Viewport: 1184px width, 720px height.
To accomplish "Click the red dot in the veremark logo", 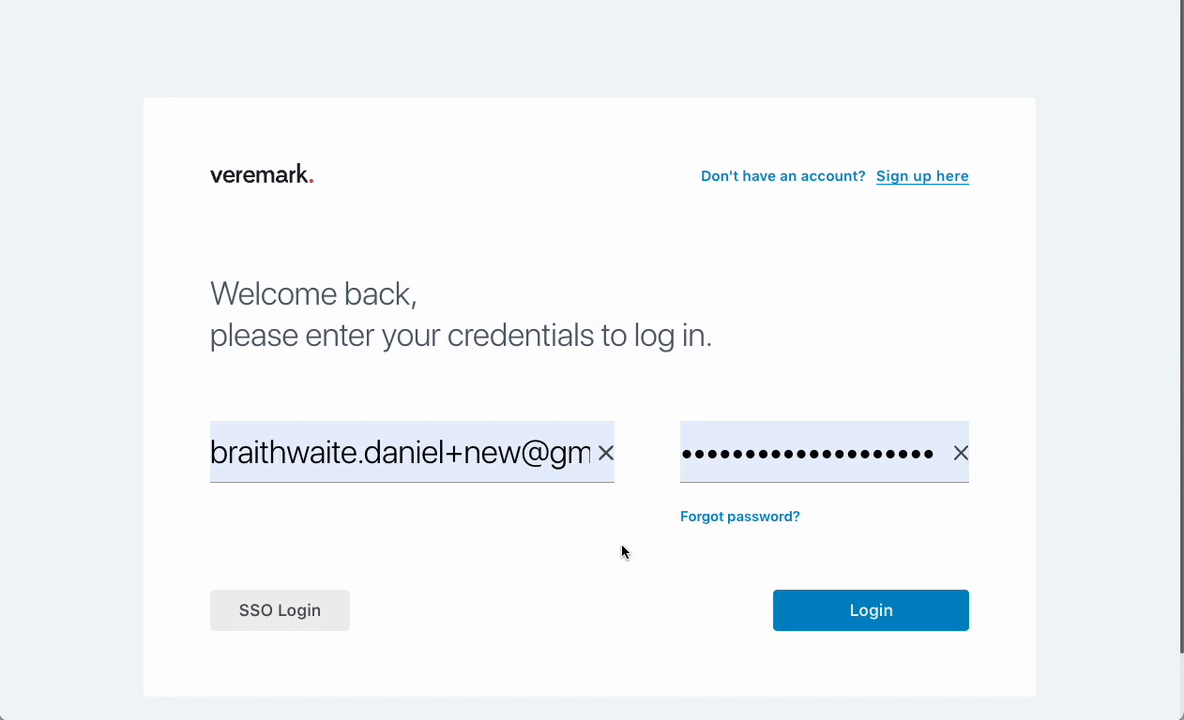I will pos(311,181).
